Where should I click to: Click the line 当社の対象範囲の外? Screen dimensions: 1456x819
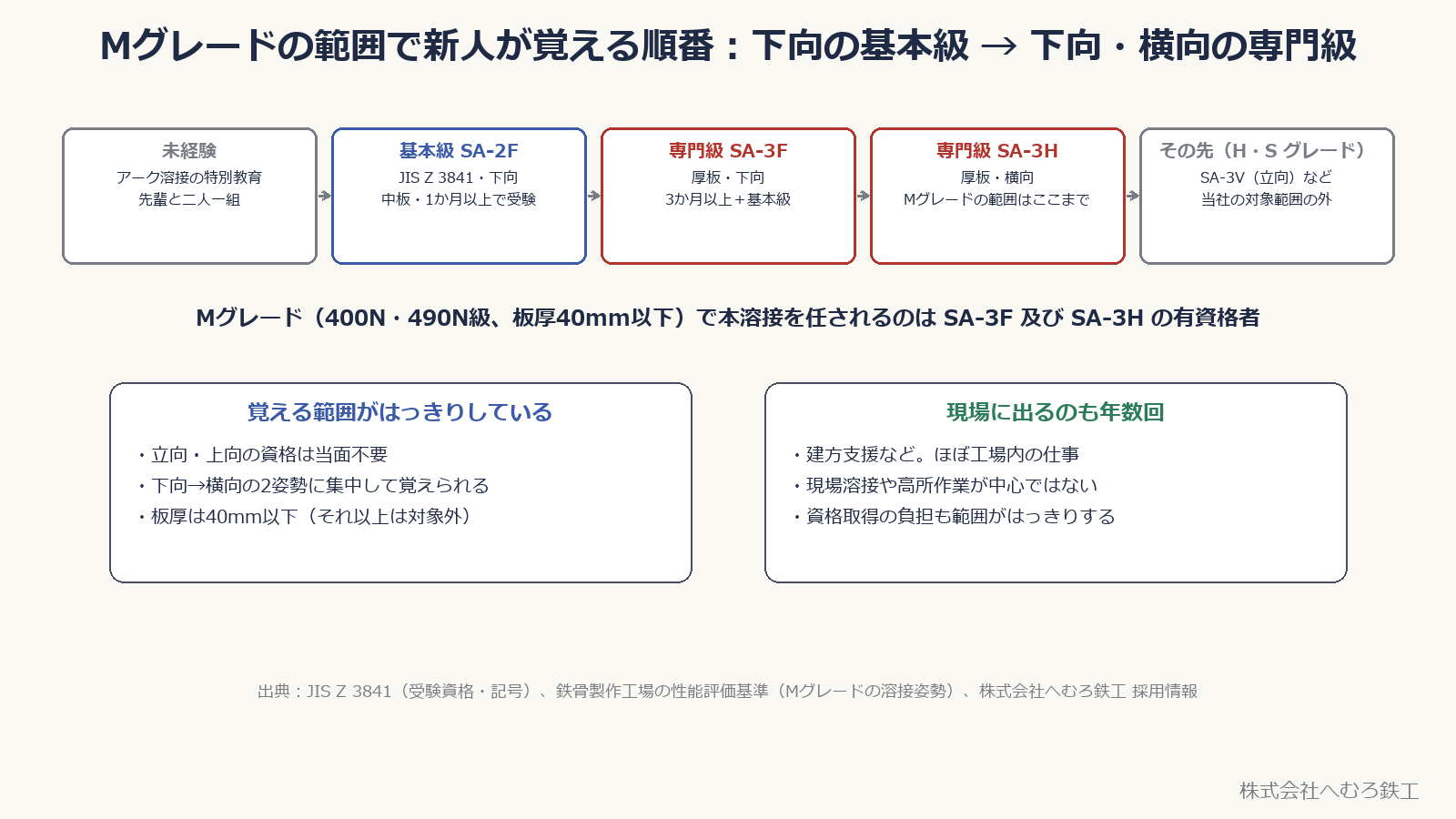click(x=1267, y=199)
